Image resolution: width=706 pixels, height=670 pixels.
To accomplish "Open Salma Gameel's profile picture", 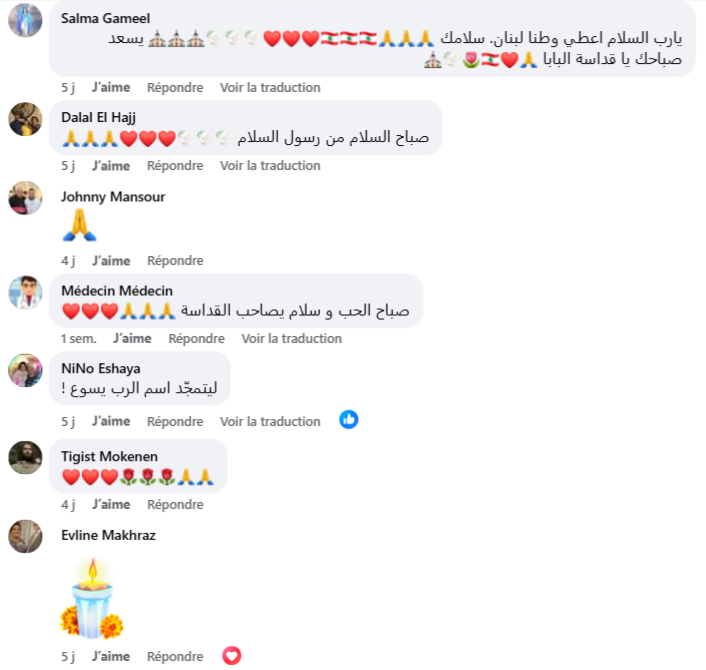I will [x=25, y=20].
